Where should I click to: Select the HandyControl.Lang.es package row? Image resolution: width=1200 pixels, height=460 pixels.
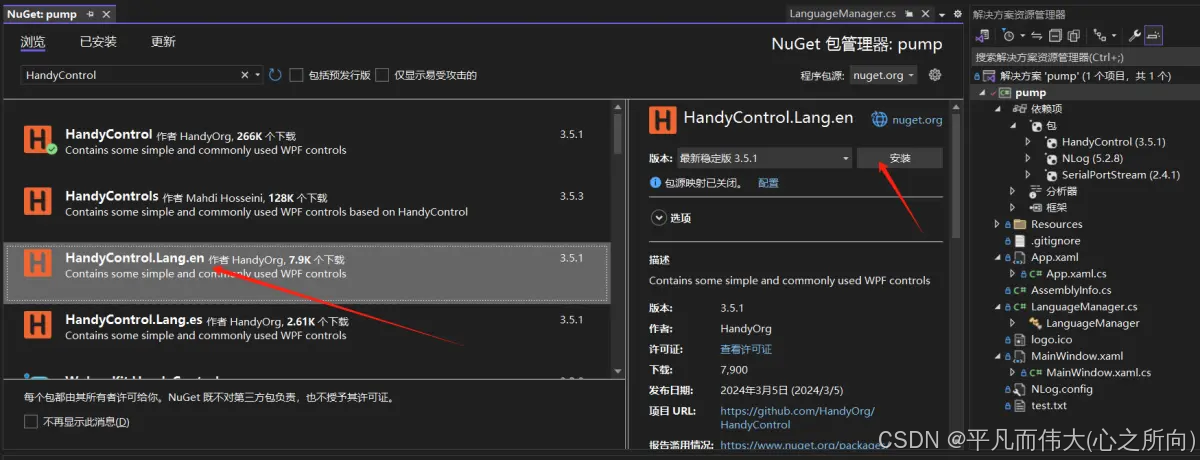click(307, 327)
